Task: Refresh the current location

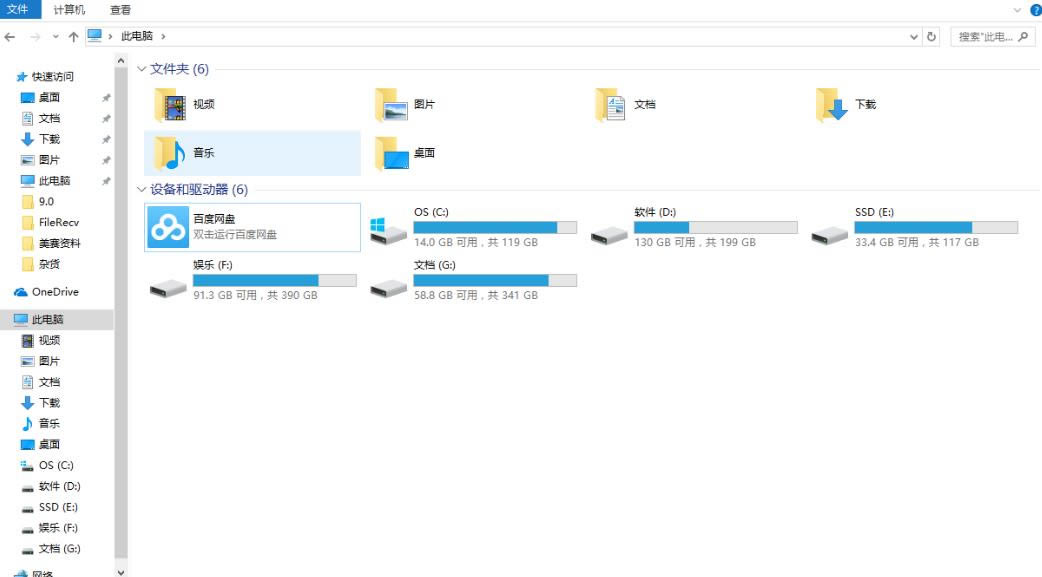Action: point(931,37)
